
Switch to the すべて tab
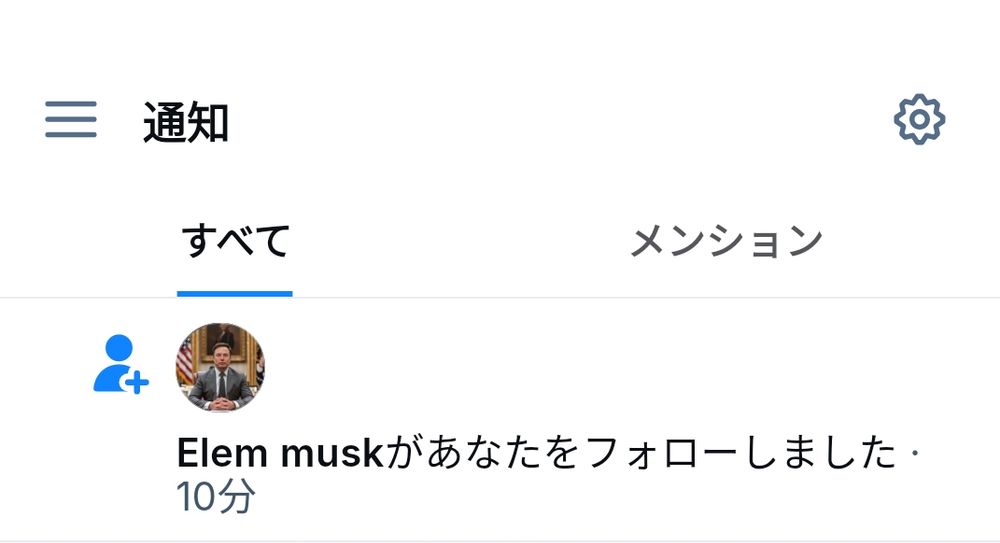pyautogui.click(x=235, y=241)
